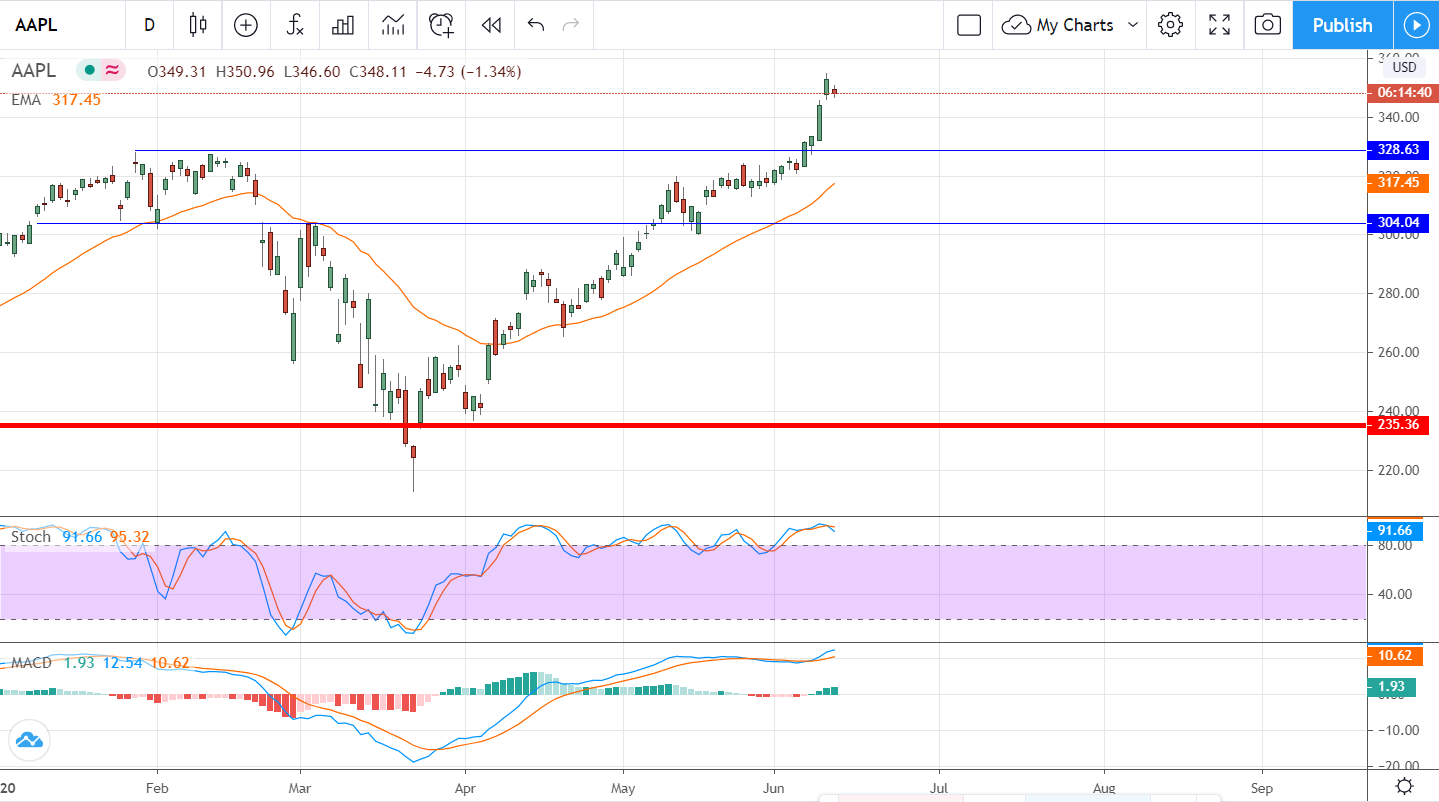Click the EMA value 317.45 in legend
Viewport: 1439px width, 802px height.
(77, 100)
